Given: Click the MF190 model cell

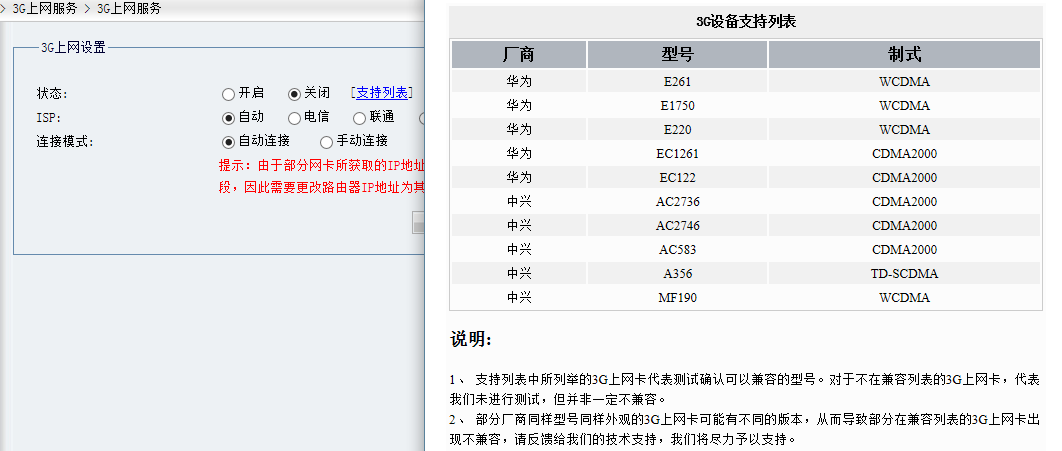Looking at the screenshot, I should tap(677, 297).
